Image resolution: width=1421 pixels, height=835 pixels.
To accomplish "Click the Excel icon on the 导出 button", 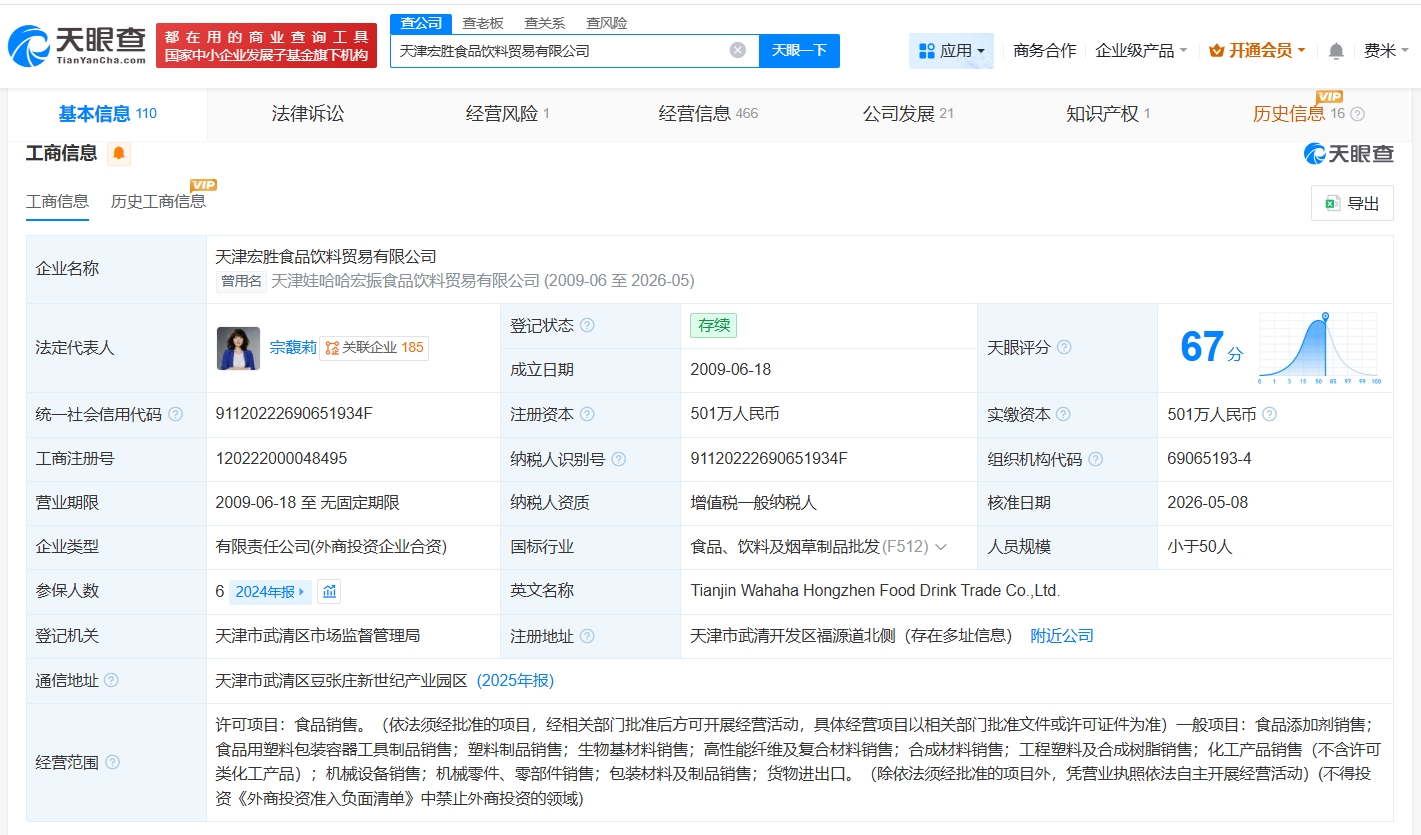I will [1332, 203].
